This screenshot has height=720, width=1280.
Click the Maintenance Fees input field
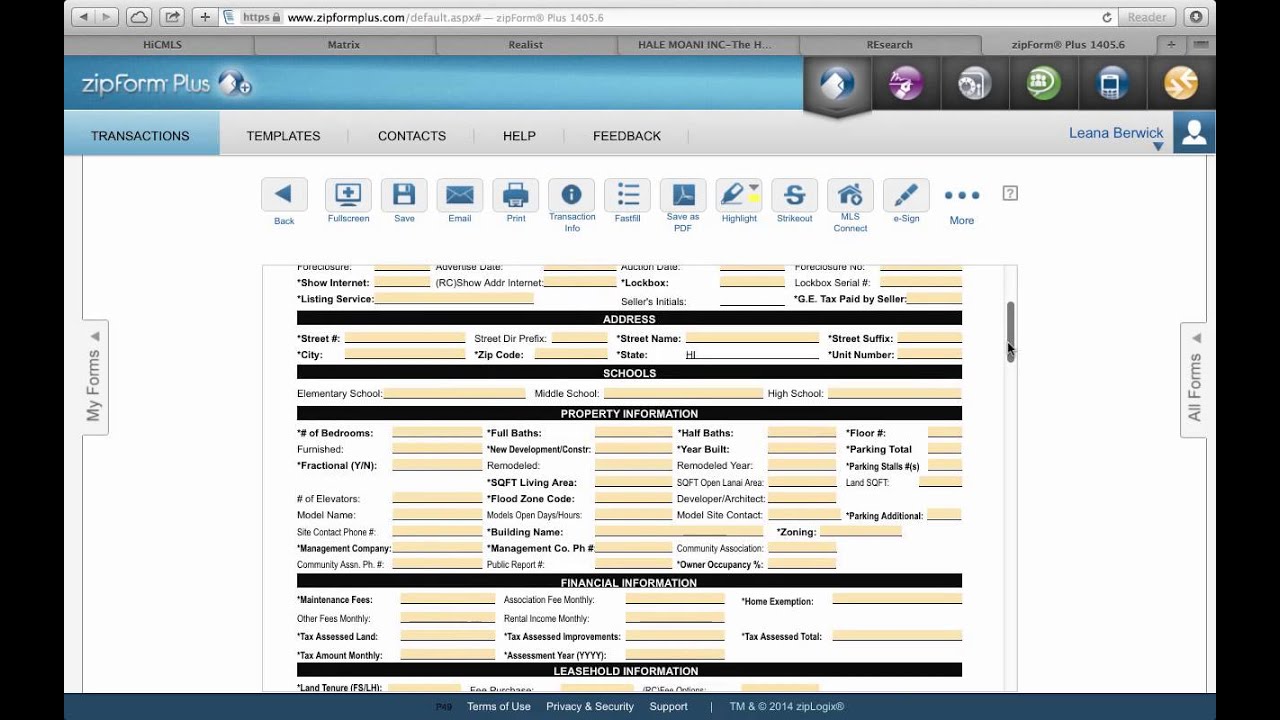[448, 599]
